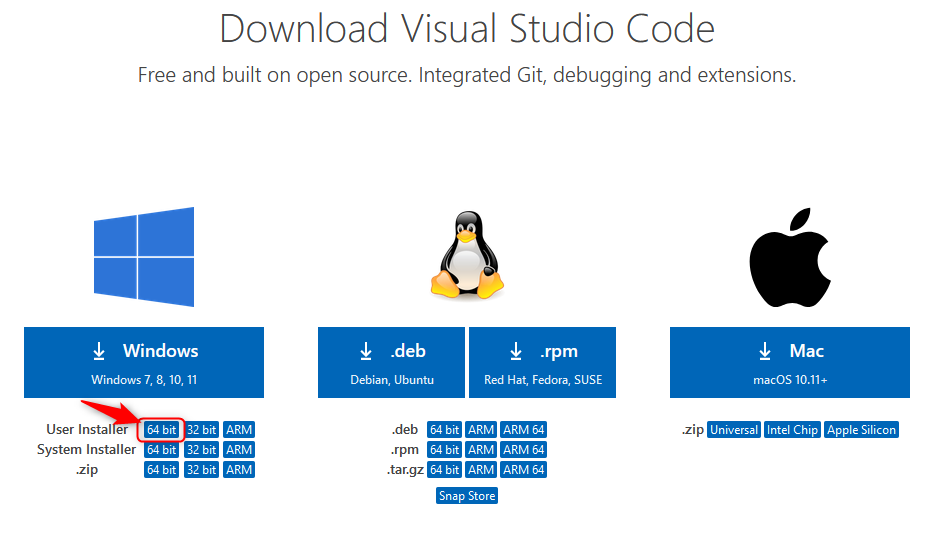
Task: Open the Snap Store link
Action: click(x=467, y=496)
